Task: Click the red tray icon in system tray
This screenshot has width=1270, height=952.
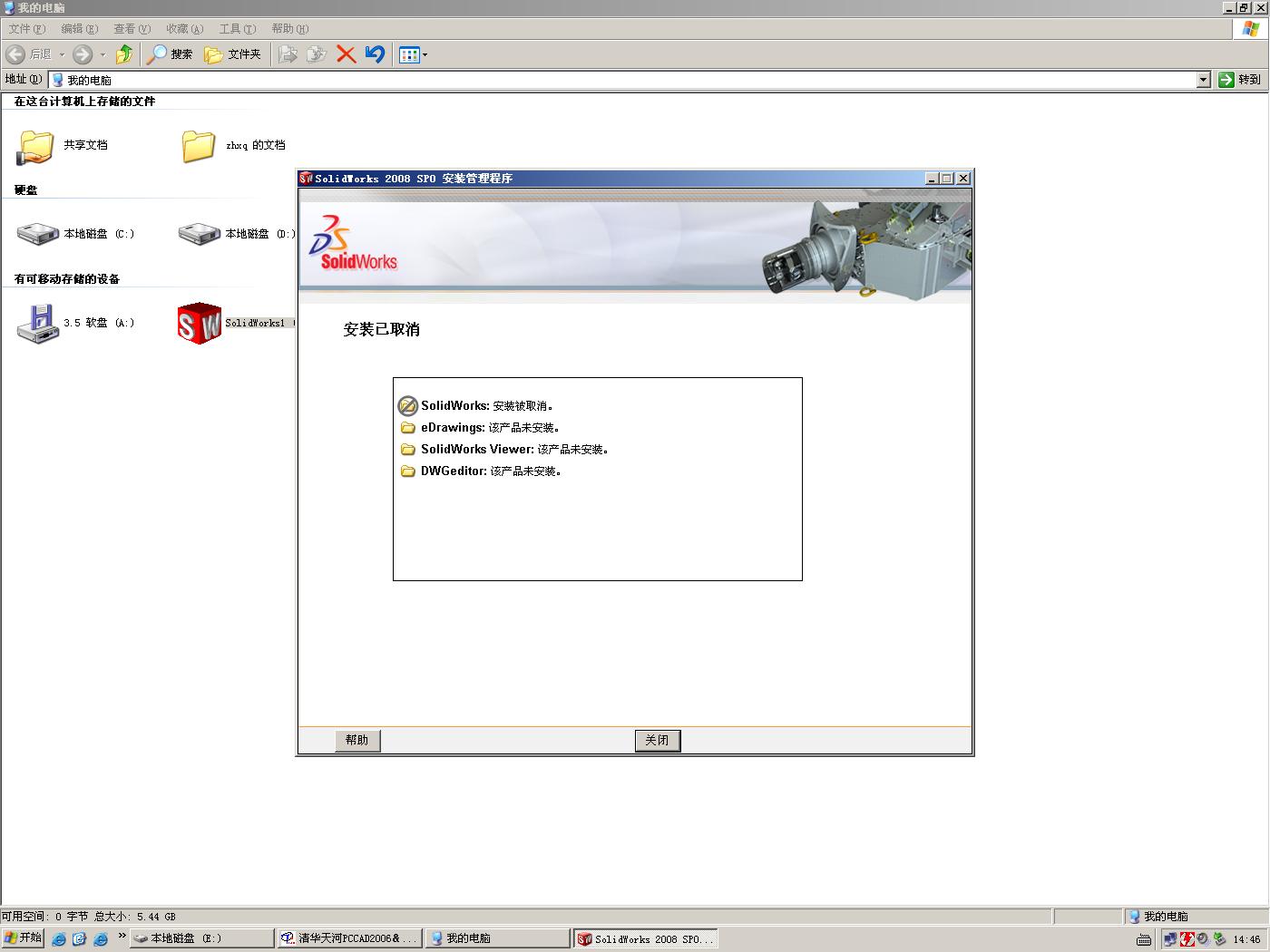Action: [x=1187, y=939]
